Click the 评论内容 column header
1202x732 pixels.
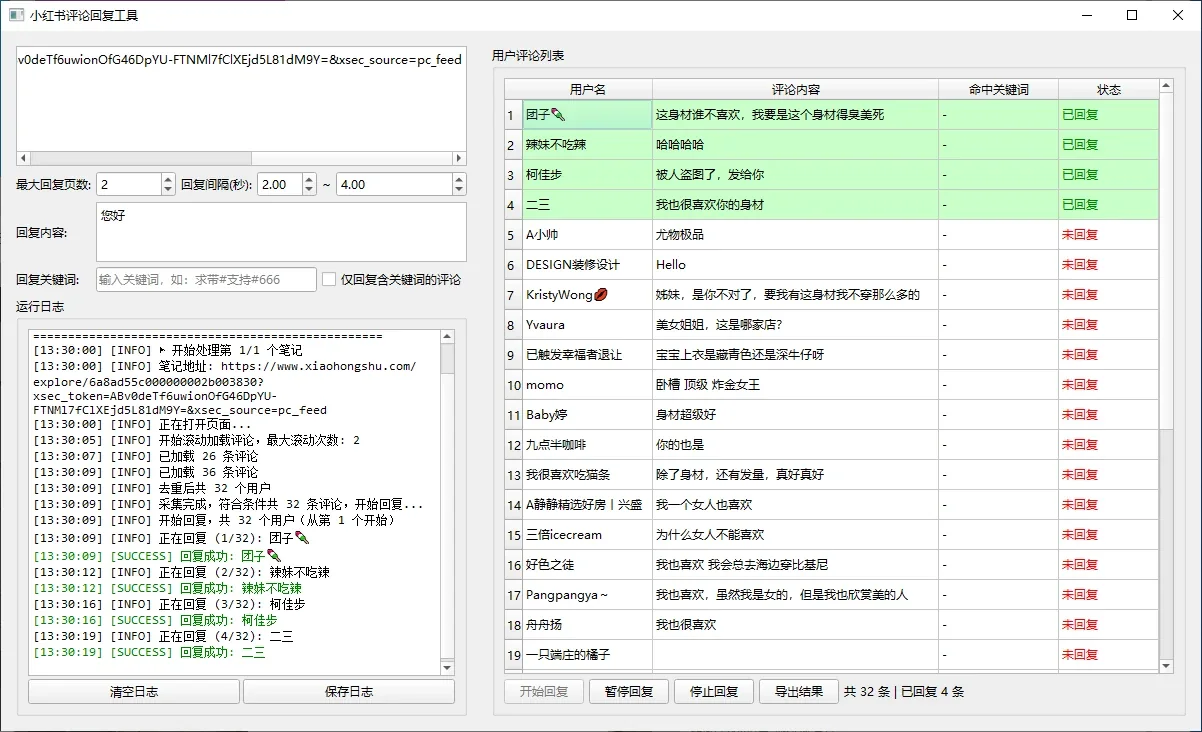[796, 90]
